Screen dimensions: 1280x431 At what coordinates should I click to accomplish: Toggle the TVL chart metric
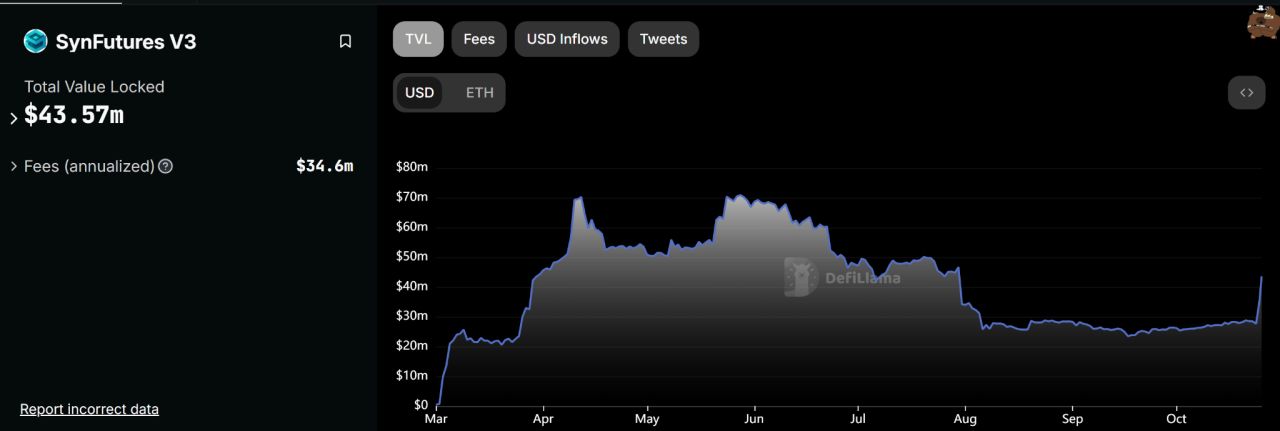coord(418,39)
